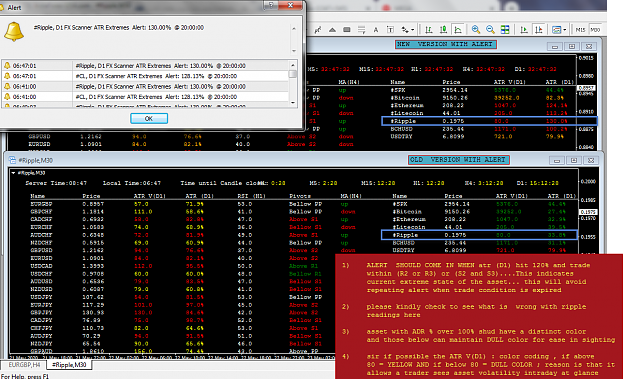625x379 pixels.
Task: Maximize the upper chart window
Action: [572, 47]
